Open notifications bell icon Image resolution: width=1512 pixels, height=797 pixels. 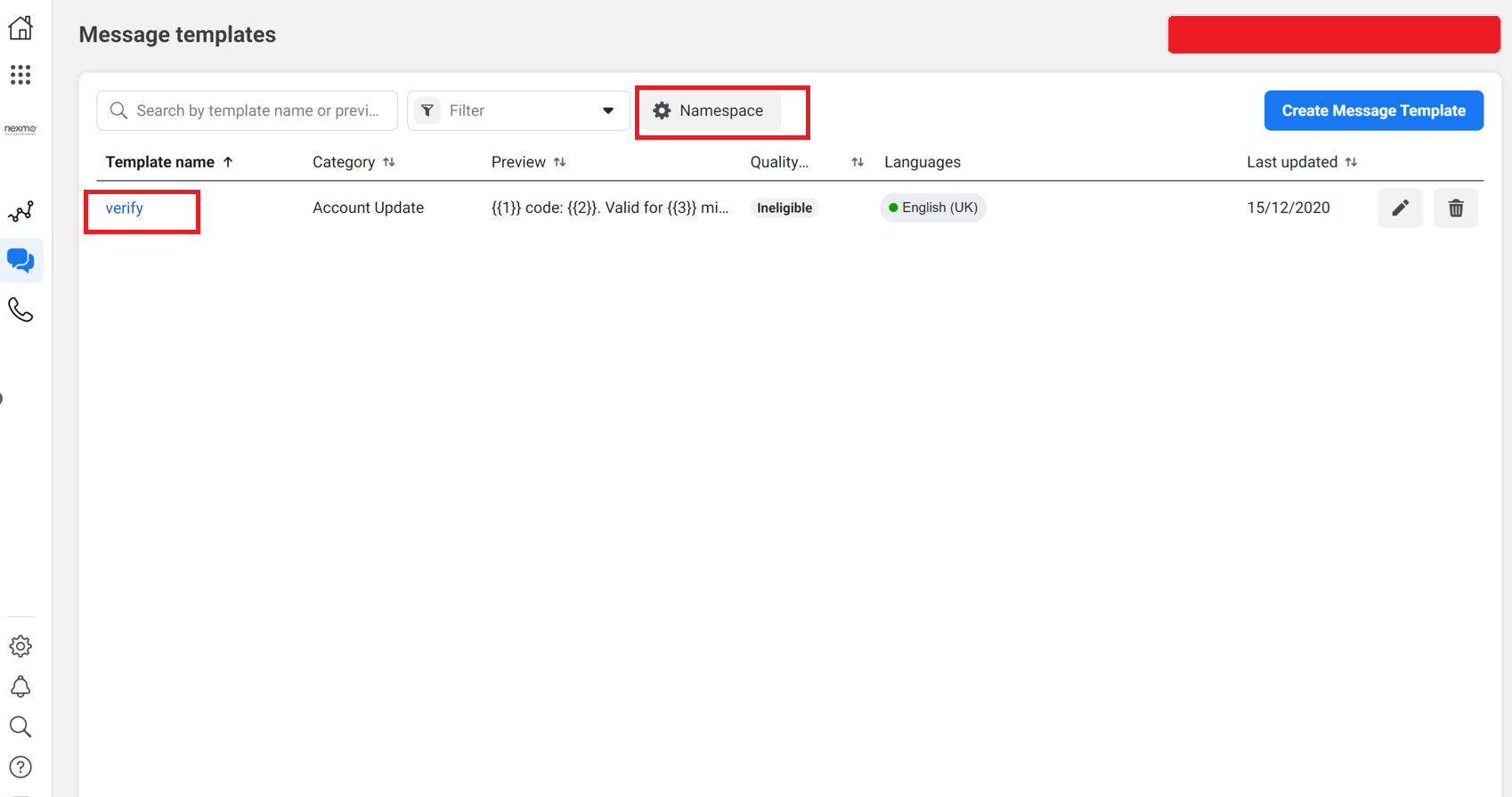click(20, 687)
